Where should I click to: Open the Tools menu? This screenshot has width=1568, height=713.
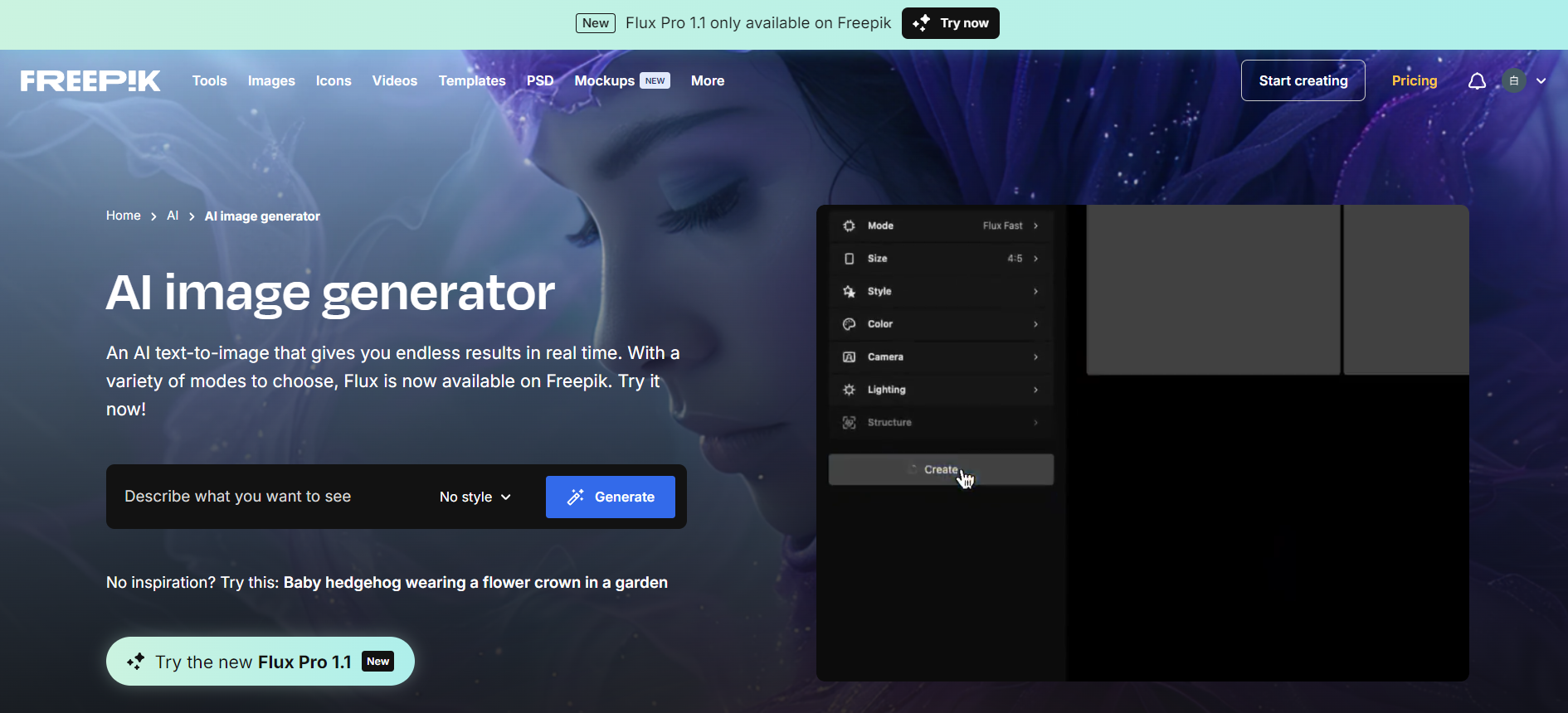point(209,80)
